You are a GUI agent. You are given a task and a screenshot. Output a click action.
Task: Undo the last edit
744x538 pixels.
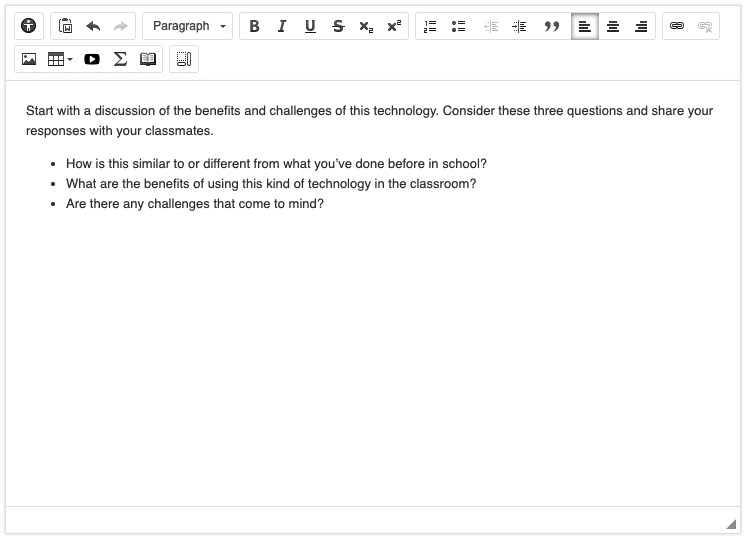pyautogui.click(x=93, y=26)
